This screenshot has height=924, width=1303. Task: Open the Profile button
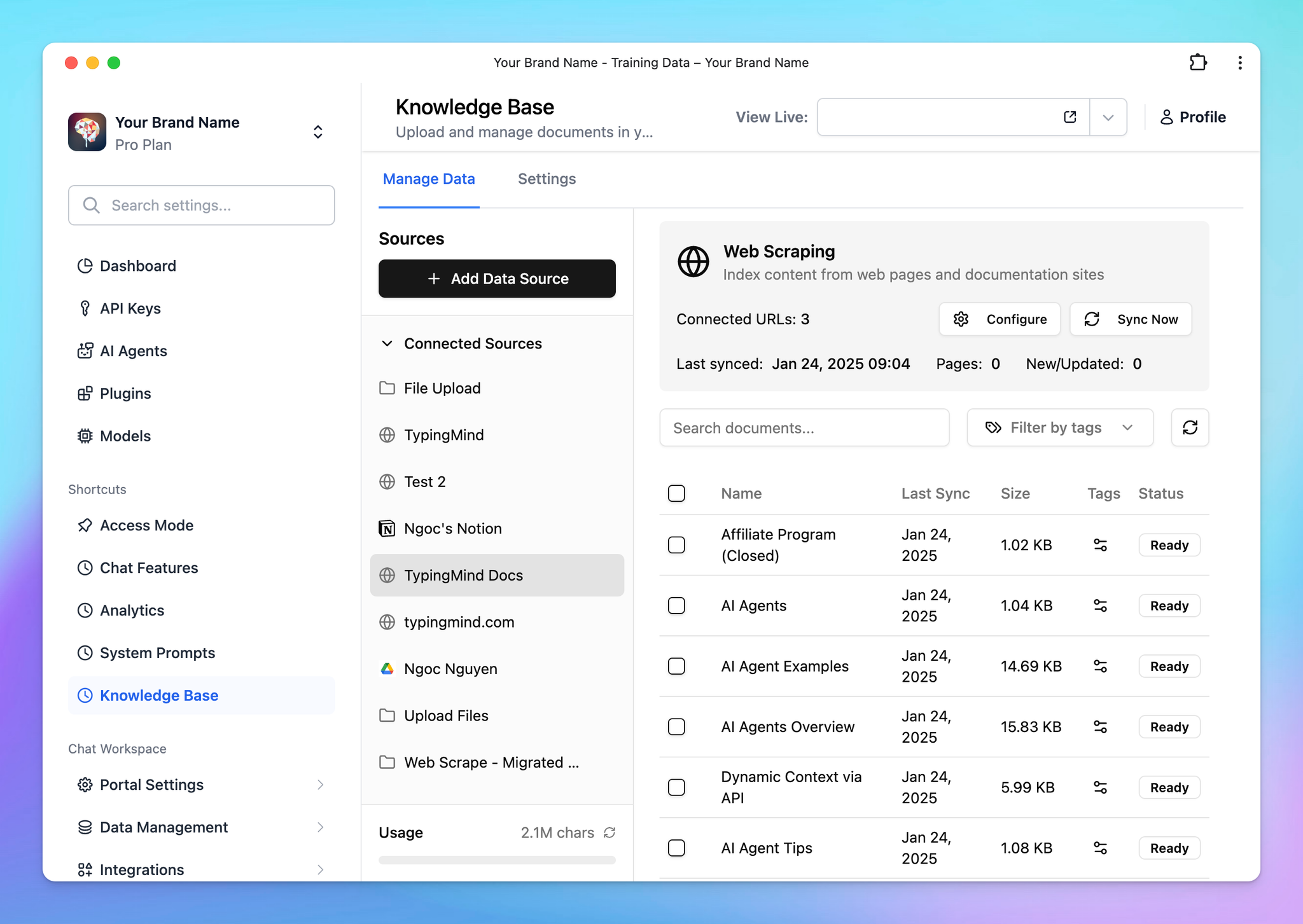(x=1192, y=117)
